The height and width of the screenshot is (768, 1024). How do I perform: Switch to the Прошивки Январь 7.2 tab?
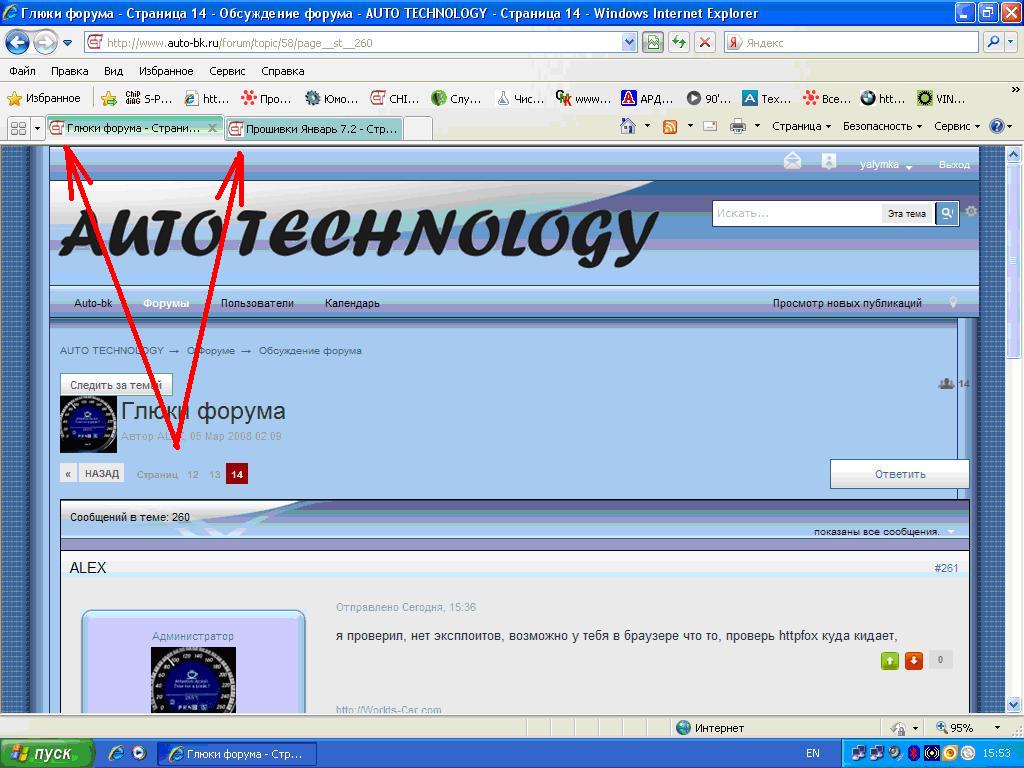(314, 129)
